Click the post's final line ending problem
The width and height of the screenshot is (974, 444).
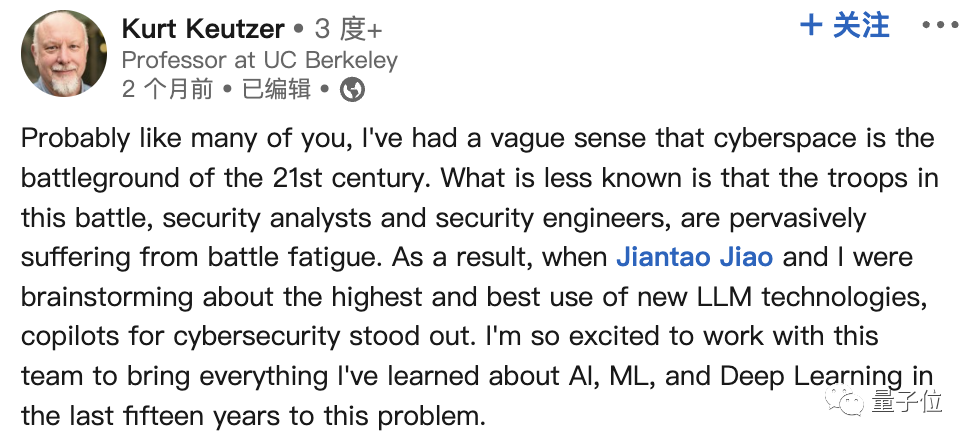(x=253, y=417)
